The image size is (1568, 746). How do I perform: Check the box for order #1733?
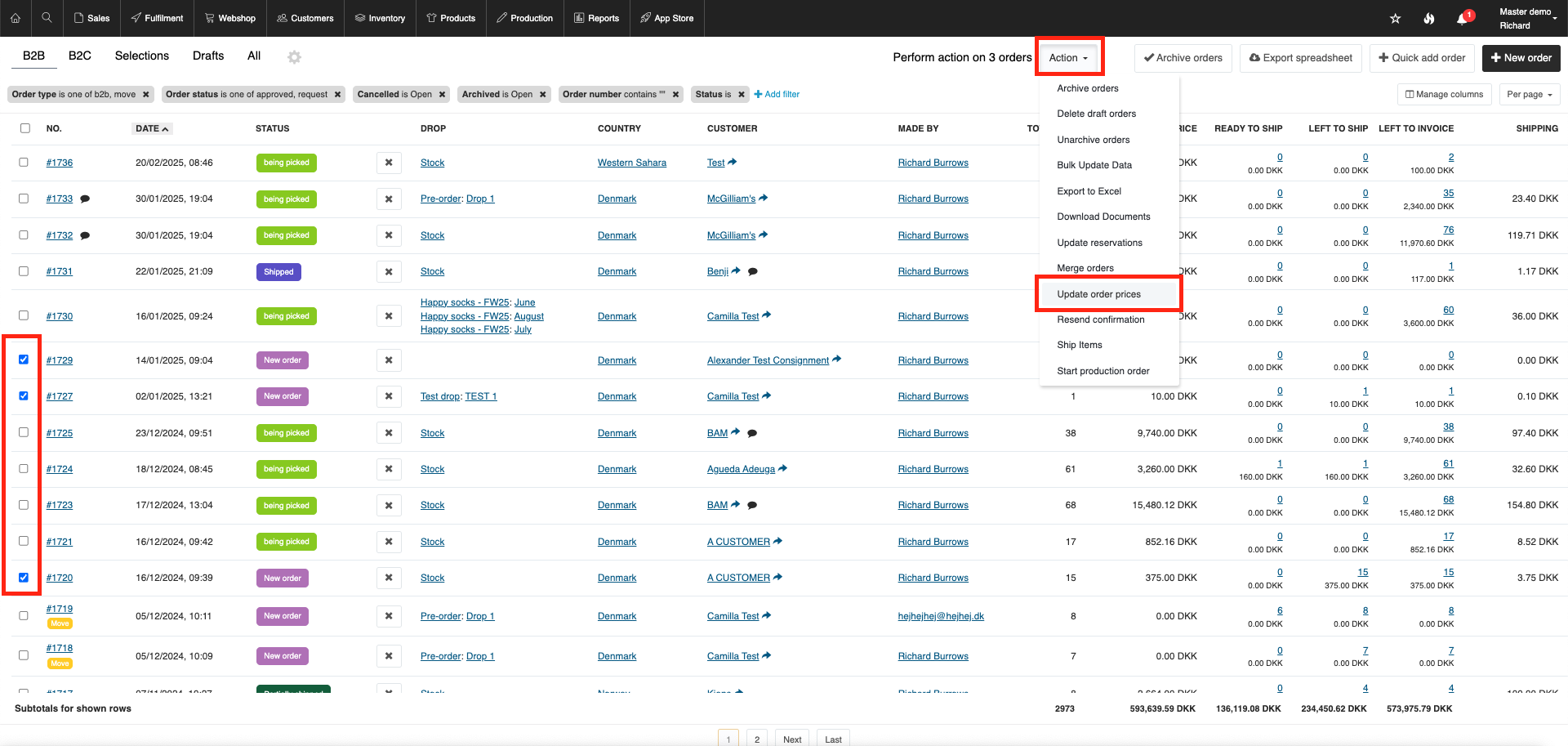tap(24, 199)
